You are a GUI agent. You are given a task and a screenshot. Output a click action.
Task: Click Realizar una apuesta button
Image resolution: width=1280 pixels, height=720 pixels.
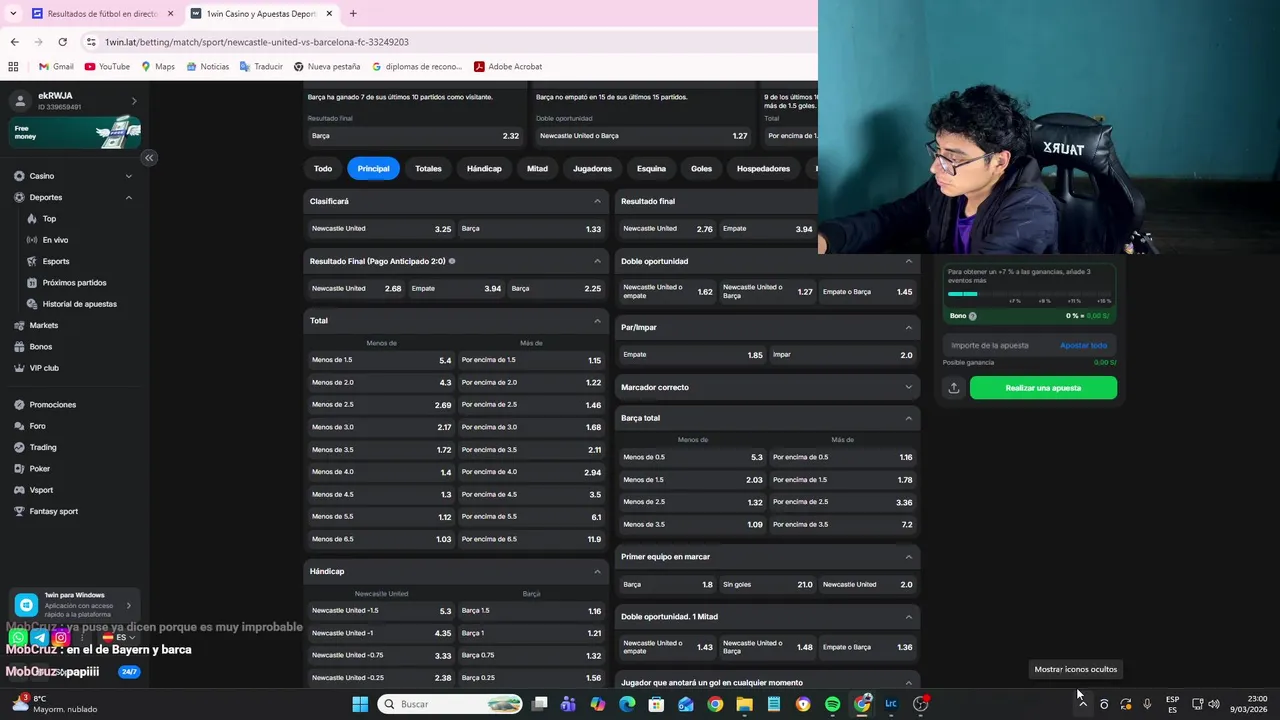click(1043, 388)
